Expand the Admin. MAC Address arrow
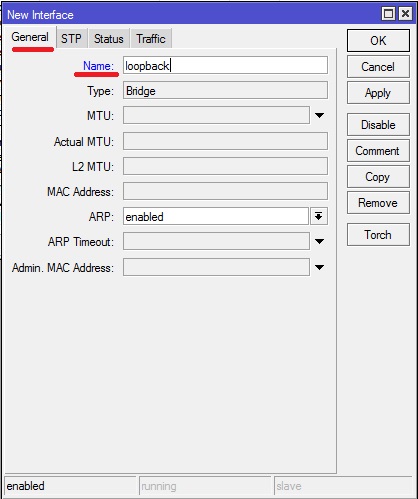 [319, 267]
